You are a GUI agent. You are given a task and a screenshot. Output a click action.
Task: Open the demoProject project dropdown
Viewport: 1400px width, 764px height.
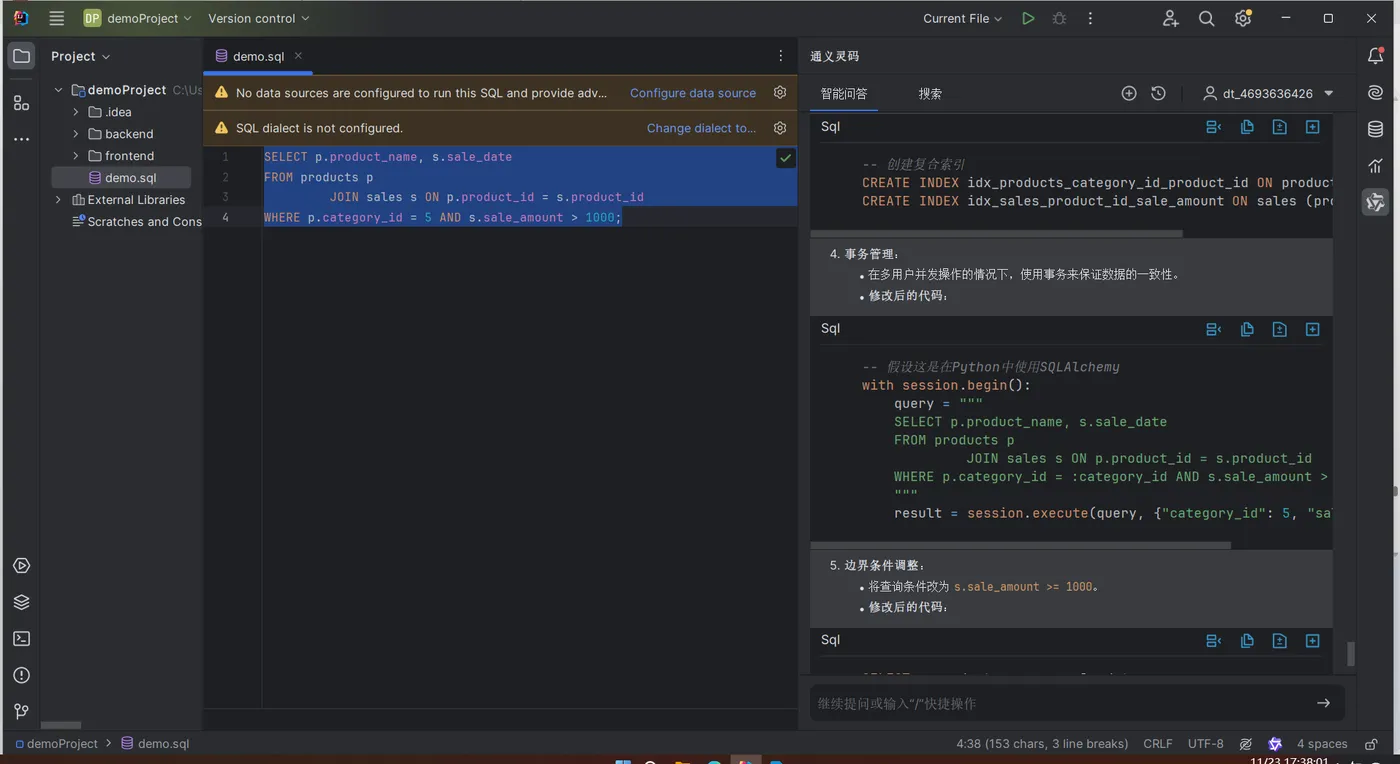[137, 18]
